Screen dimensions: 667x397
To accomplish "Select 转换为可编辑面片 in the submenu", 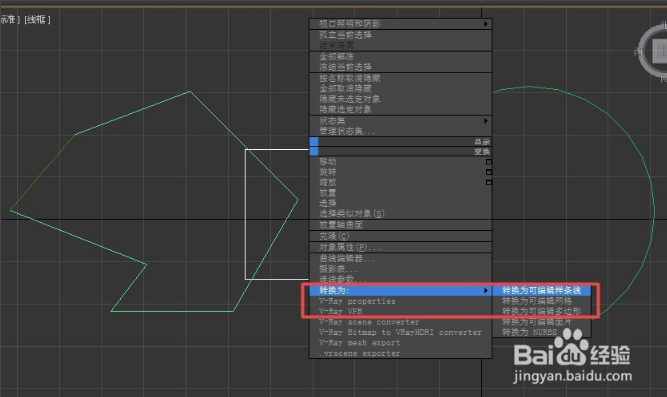I will (x=542, y=322).
